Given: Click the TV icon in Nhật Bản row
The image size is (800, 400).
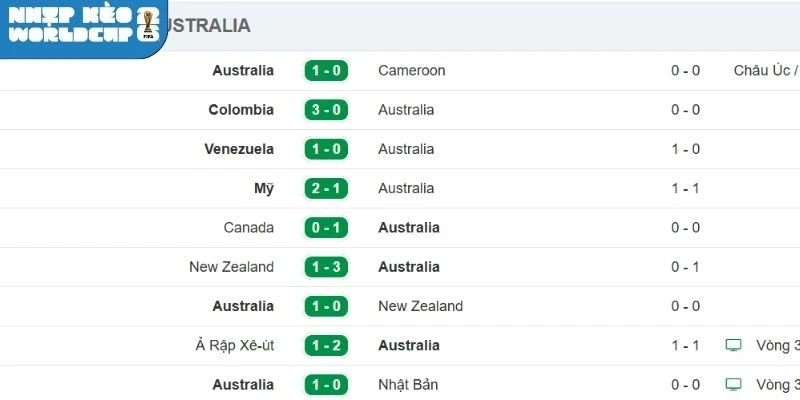Looking at the screenshot, I should [734, 384].
